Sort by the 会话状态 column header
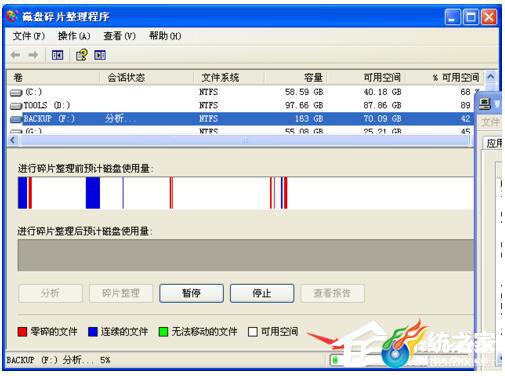 point(147,78)
